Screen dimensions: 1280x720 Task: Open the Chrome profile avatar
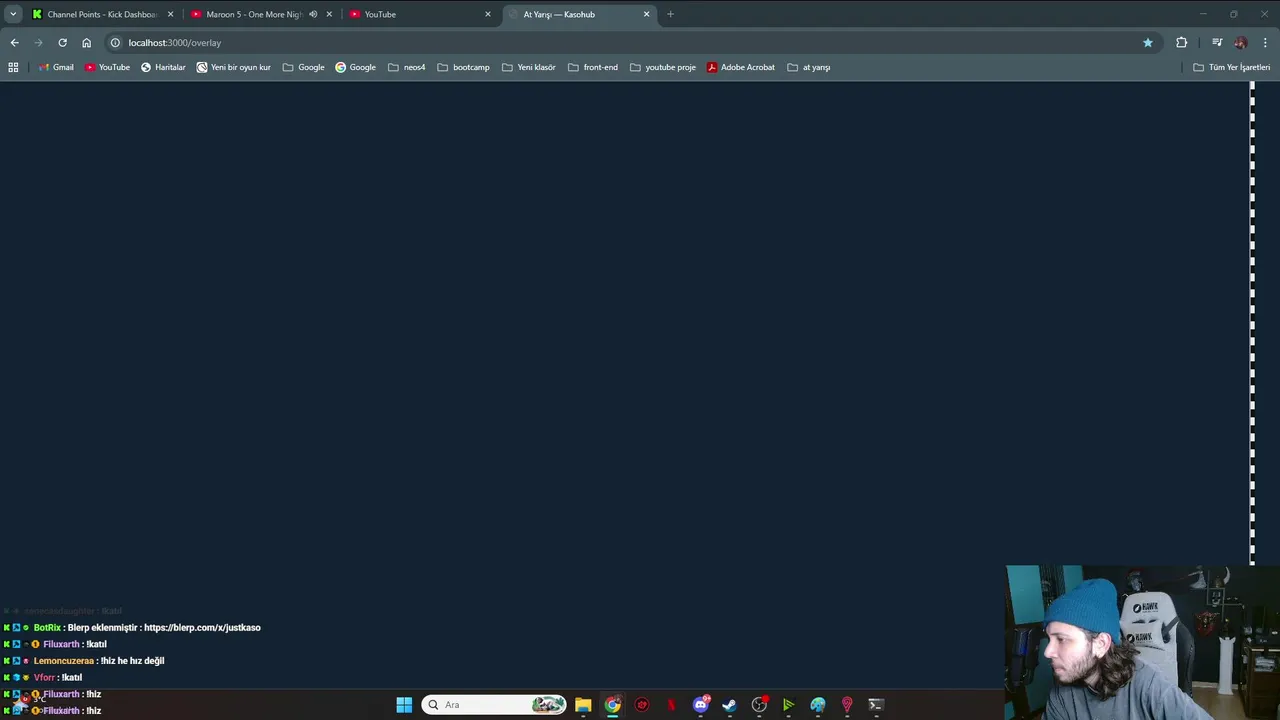tap(1240, 42)
